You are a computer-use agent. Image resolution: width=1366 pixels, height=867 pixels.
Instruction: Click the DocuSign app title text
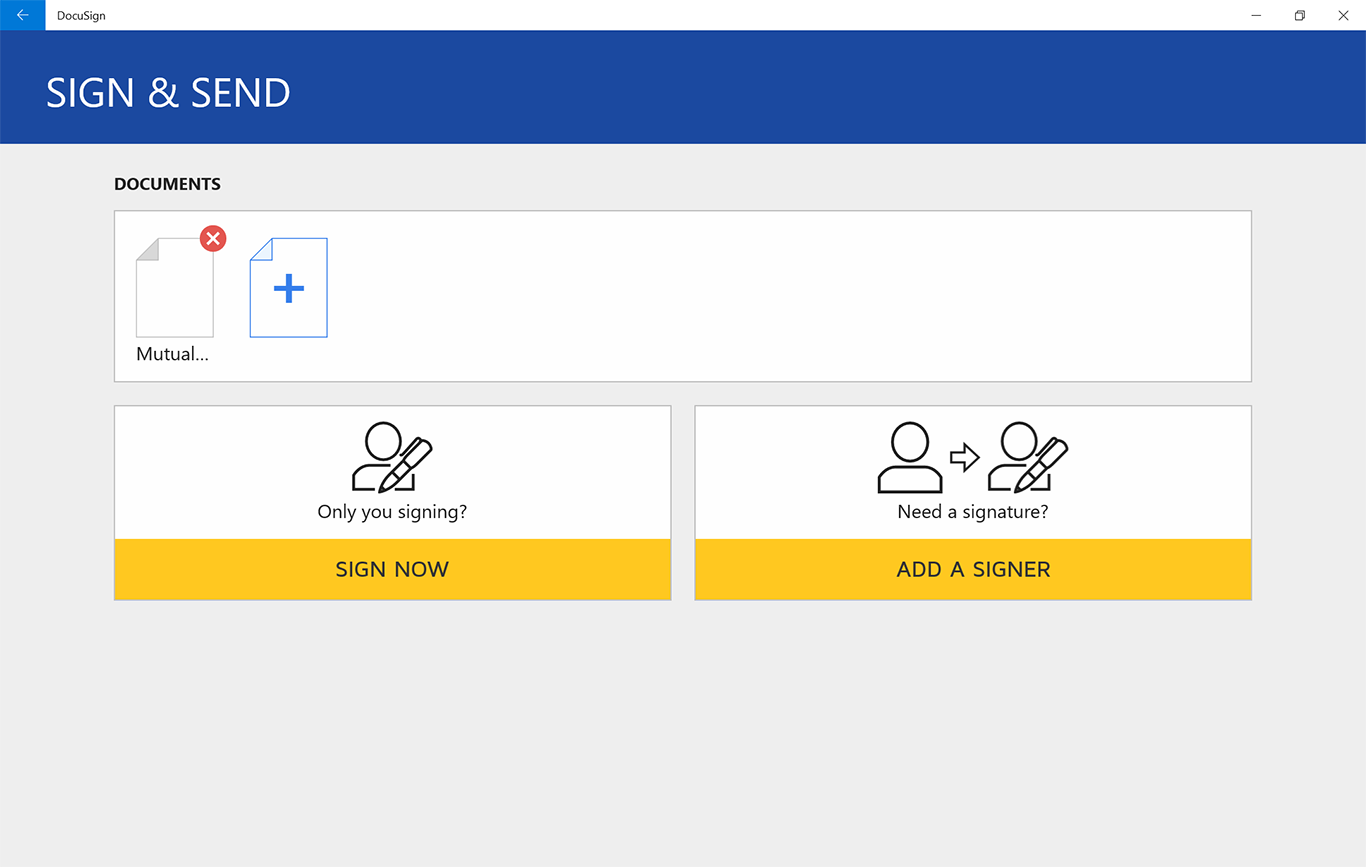81,15
